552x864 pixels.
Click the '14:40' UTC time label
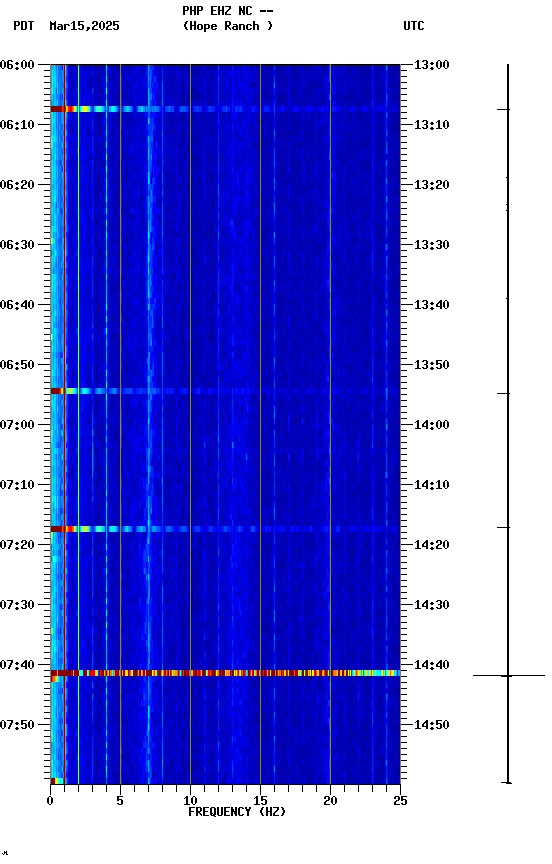click(432, 666)
